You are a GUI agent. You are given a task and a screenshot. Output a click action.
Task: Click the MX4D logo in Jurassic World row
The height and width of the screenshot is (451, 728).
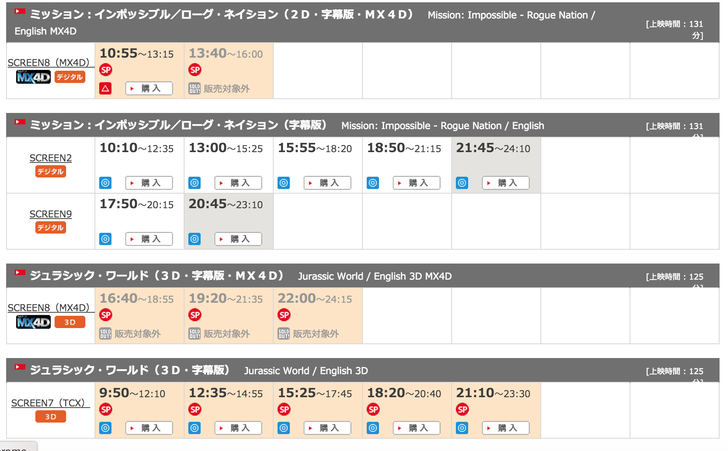coord(33,322)
